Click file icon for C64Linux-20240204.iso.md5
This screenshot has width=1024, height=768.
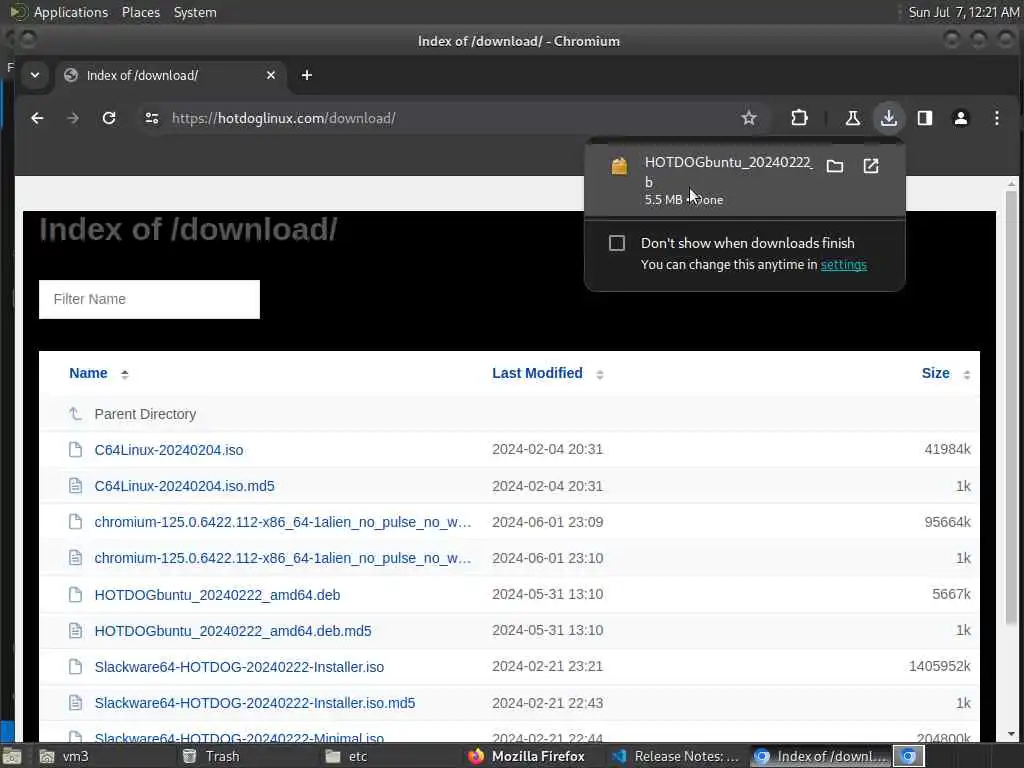[76, 485]
